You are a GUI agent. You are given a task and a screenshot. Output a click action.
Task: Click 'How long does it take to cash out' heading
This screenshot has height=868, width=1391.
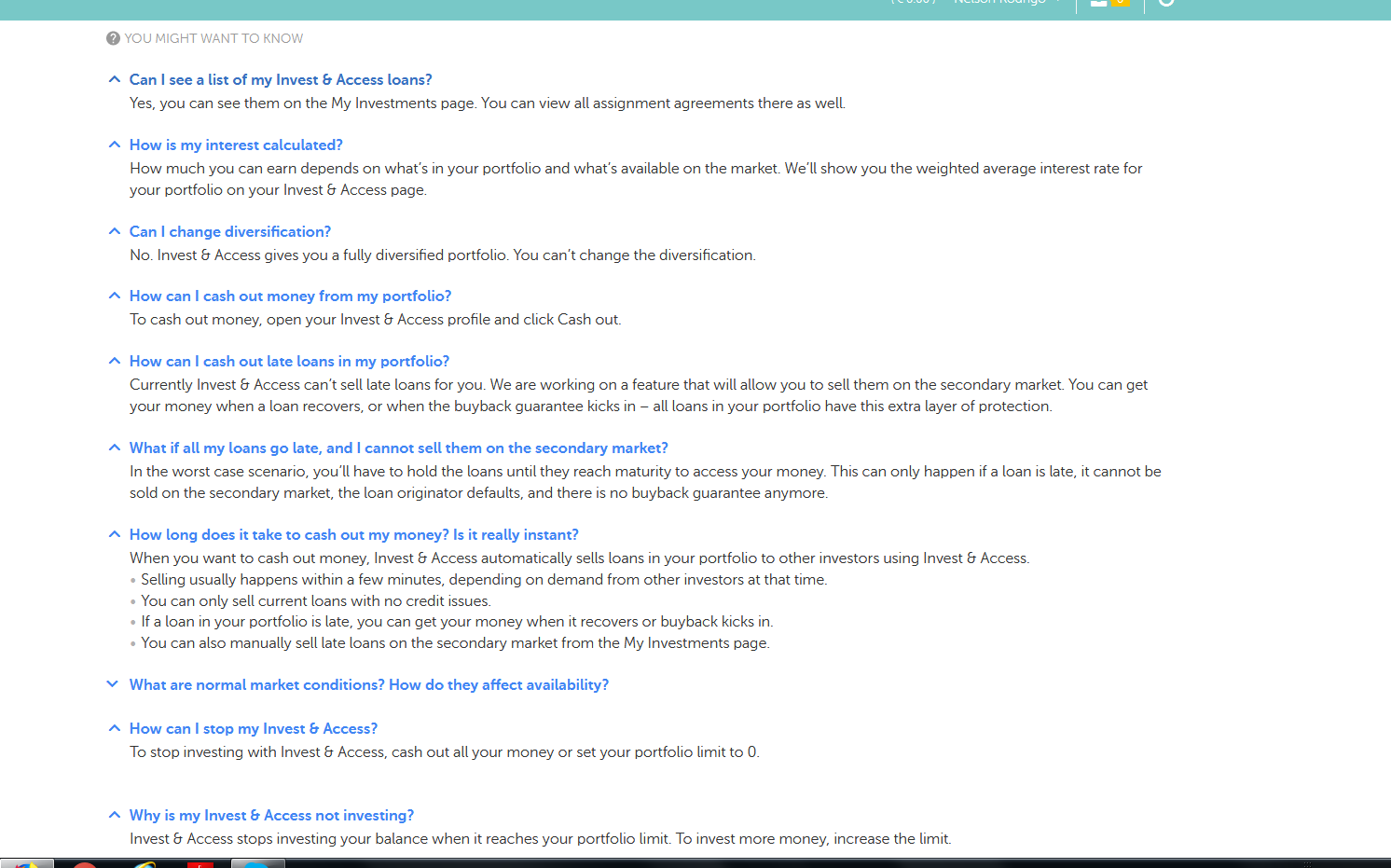pos(353,534)
